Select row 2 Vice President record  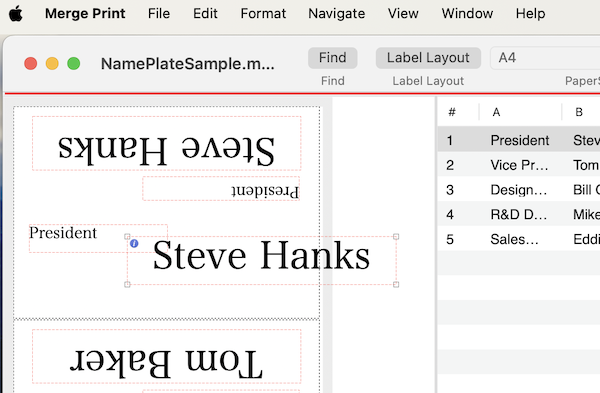click(x=519, y=165)
